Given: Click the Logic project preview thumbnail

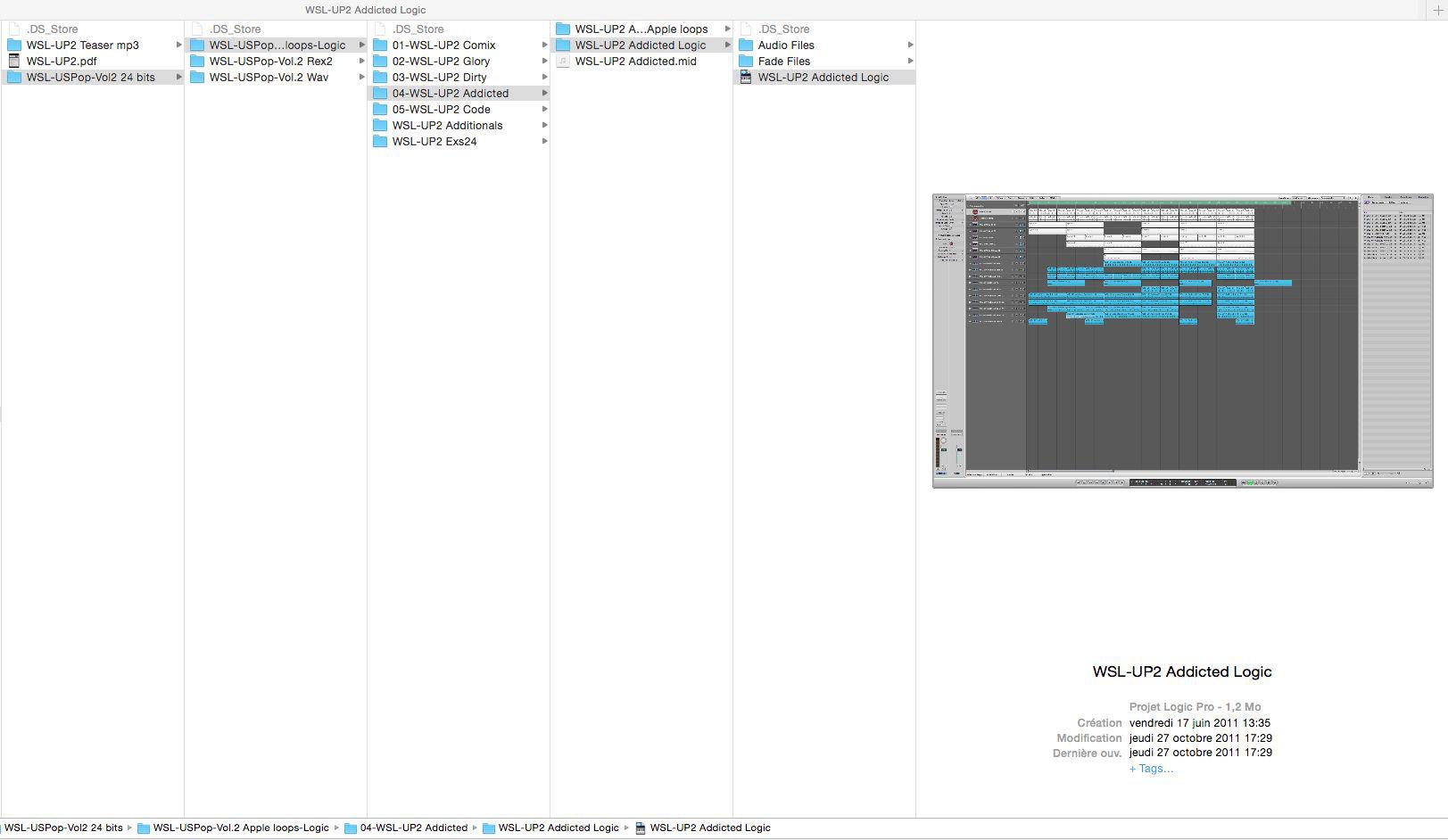Looking at the screenshot, I should pos(1182,341).
